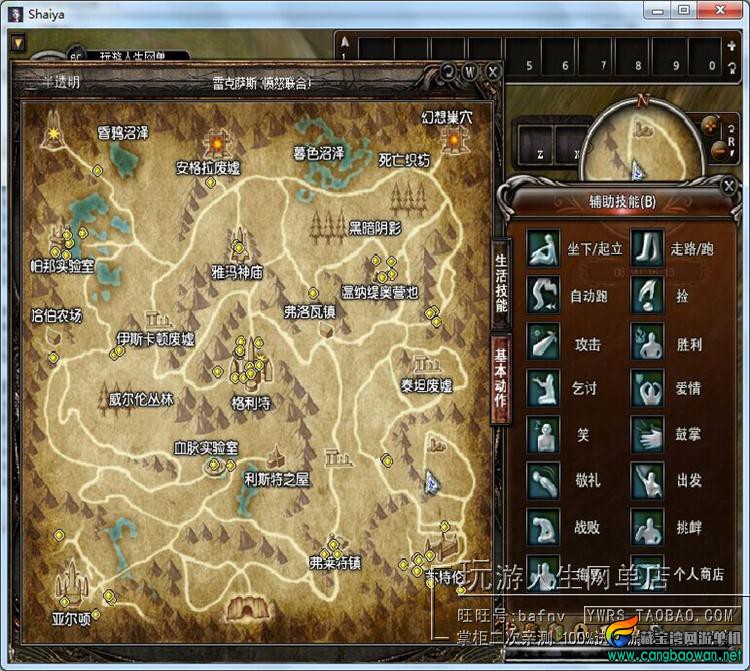Click the 利斯特之屋 label on the map

(x=276, y=479)
